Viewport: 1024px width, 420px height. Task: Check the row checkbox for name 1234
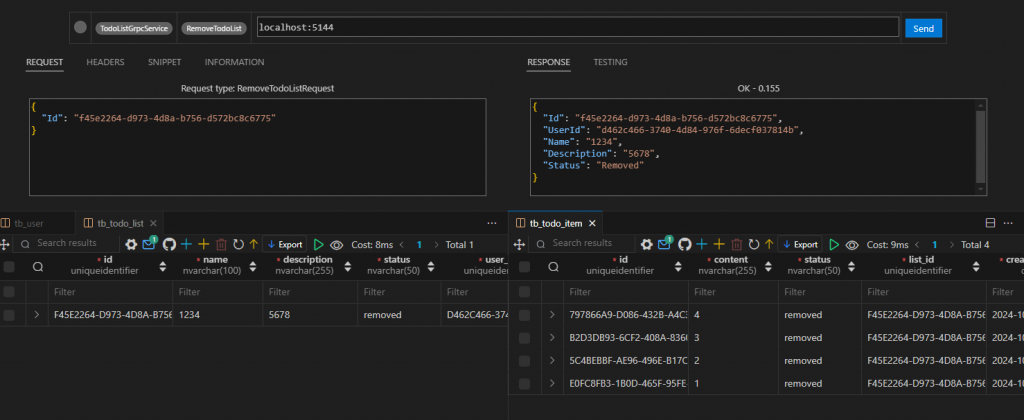pos(9,315)
